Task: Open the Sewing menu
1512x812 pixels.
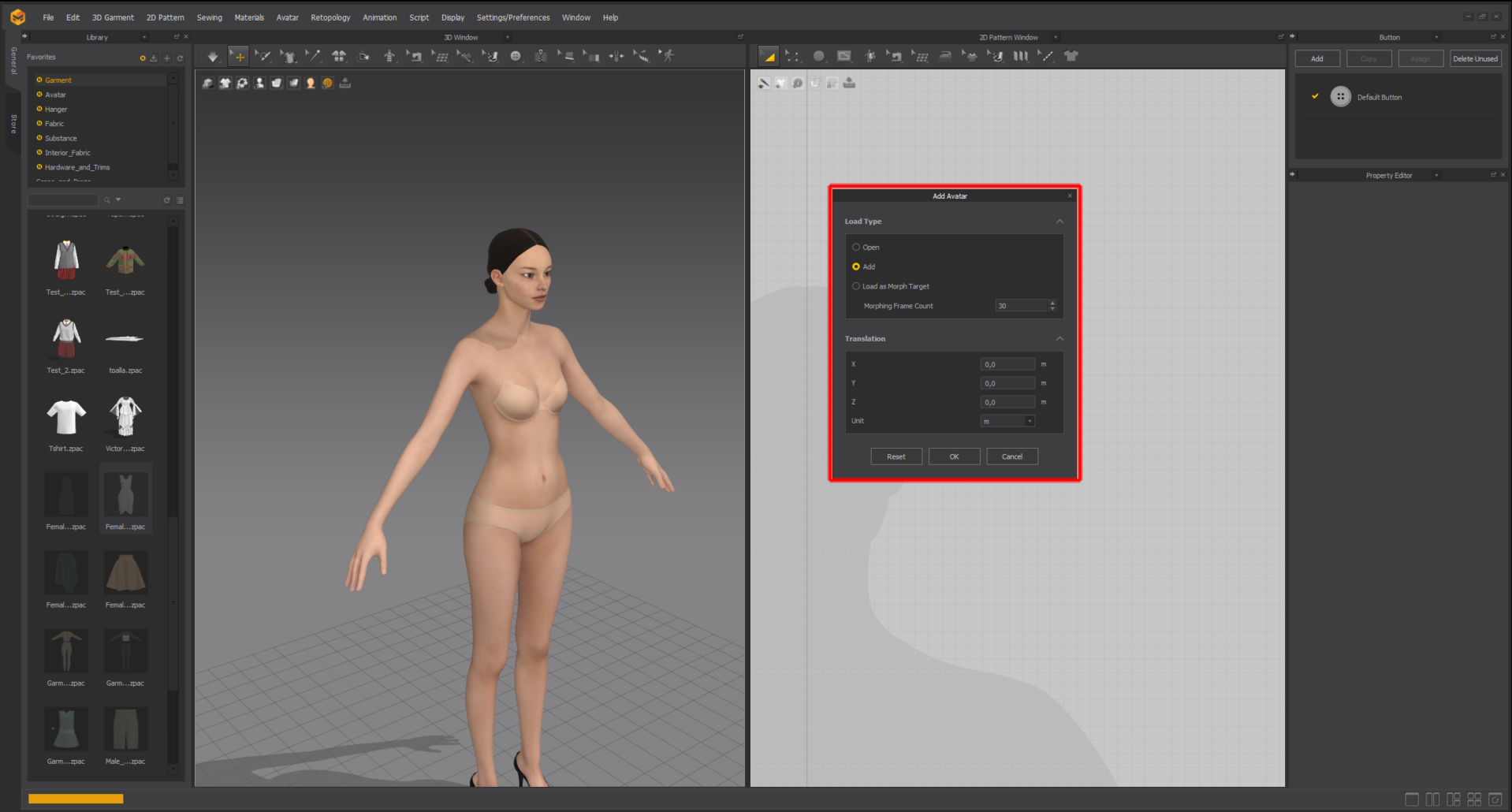Action: 209,17
